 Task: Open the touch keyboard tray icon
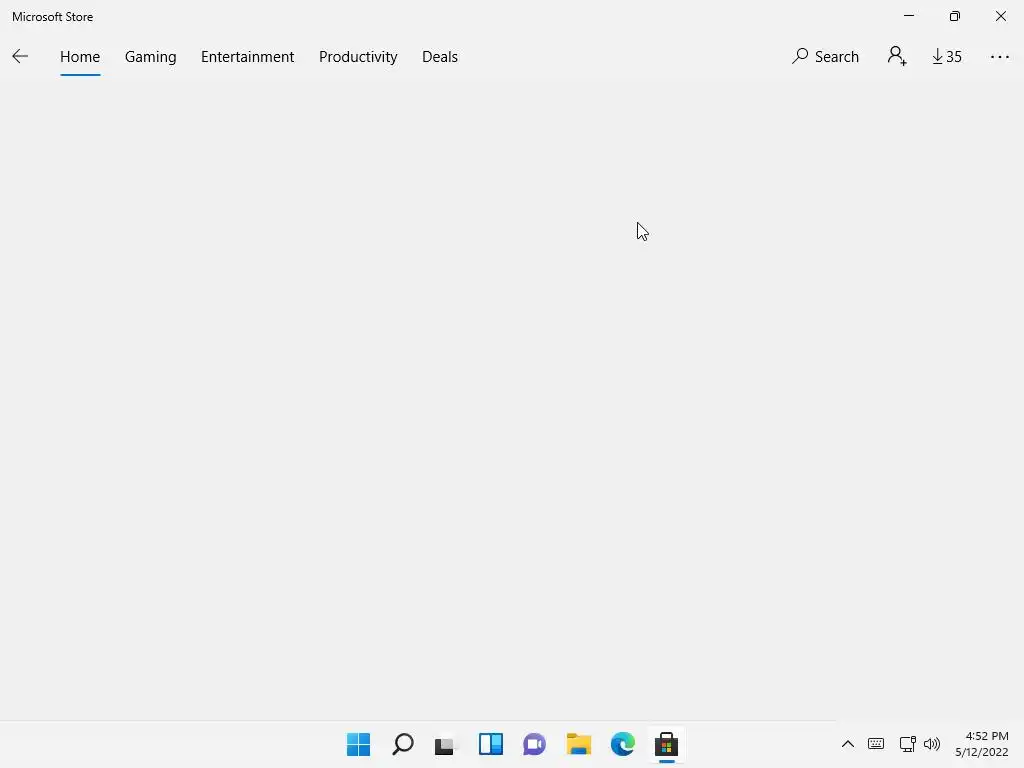pos(876,744)
